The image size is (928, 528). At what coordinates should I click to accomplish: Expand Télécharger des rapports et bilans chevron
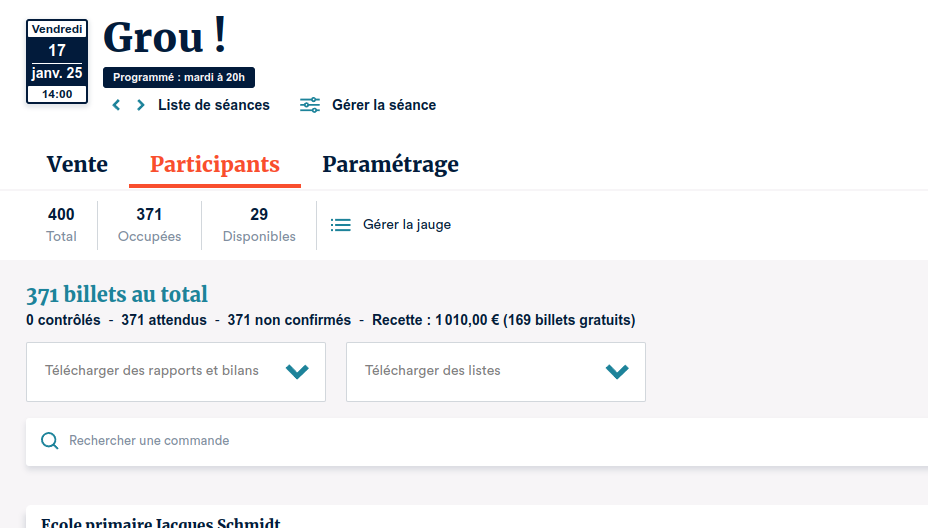[x=297, y=372]
